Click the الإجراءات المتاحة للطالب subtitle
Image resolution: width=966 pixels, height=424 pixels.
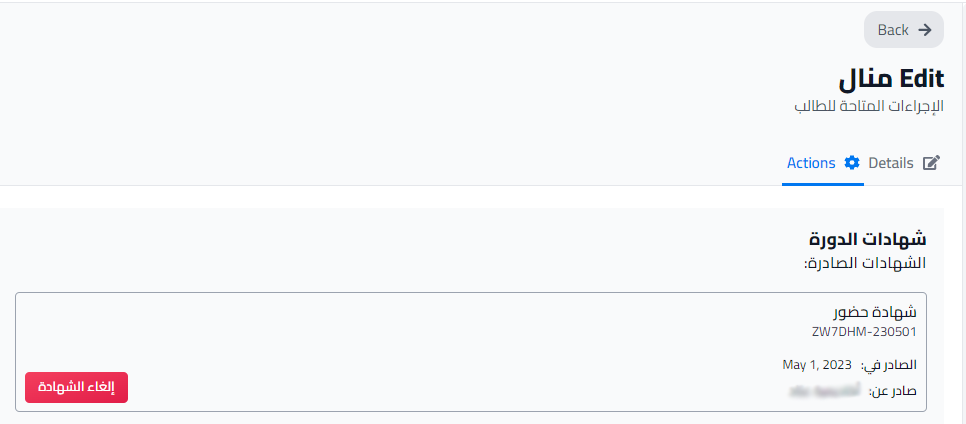tap(869, 106)
